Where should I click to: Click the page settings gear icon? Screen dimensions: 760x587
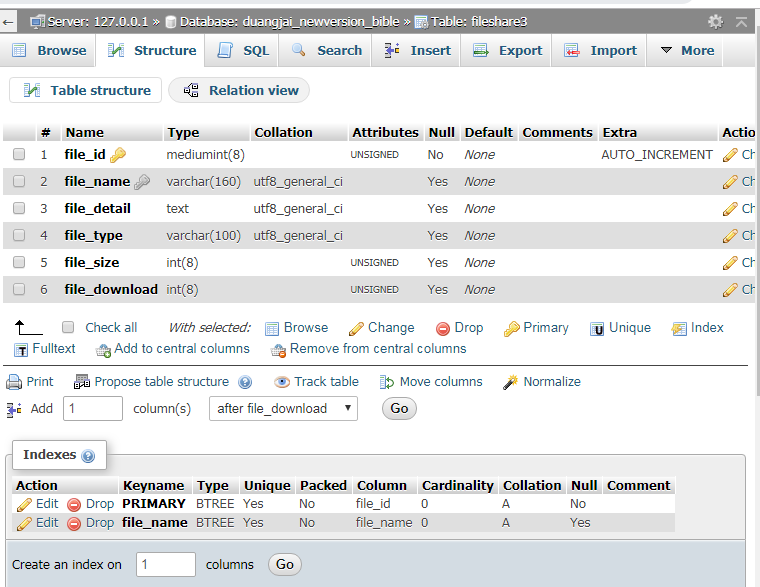(715, 21)
